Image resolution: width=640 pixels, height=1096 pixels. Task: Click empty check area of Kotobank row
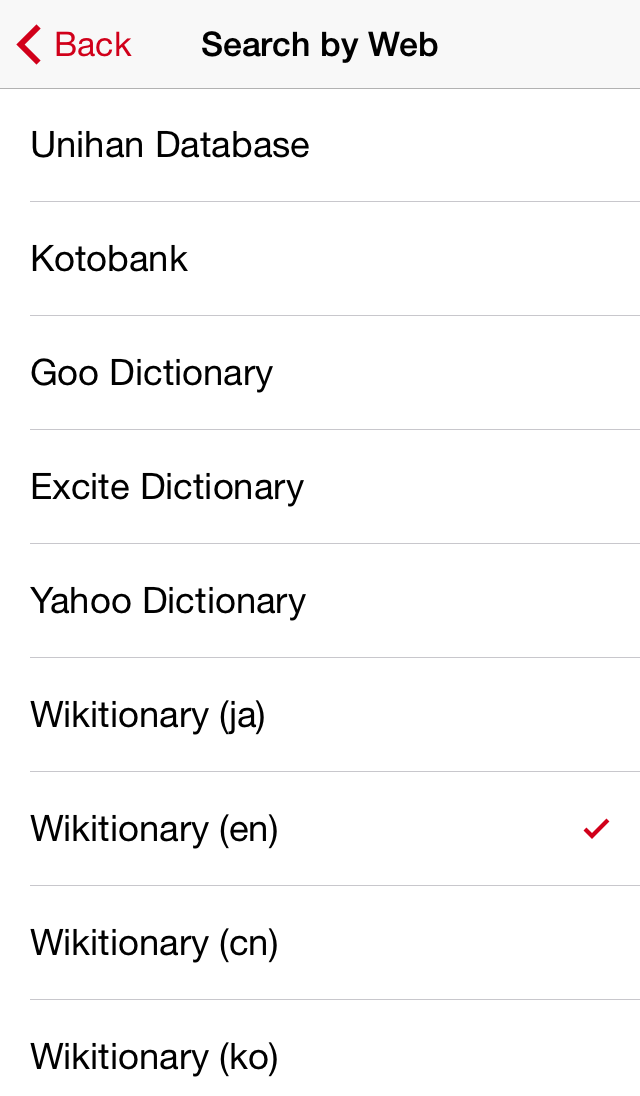coord(596,260)
